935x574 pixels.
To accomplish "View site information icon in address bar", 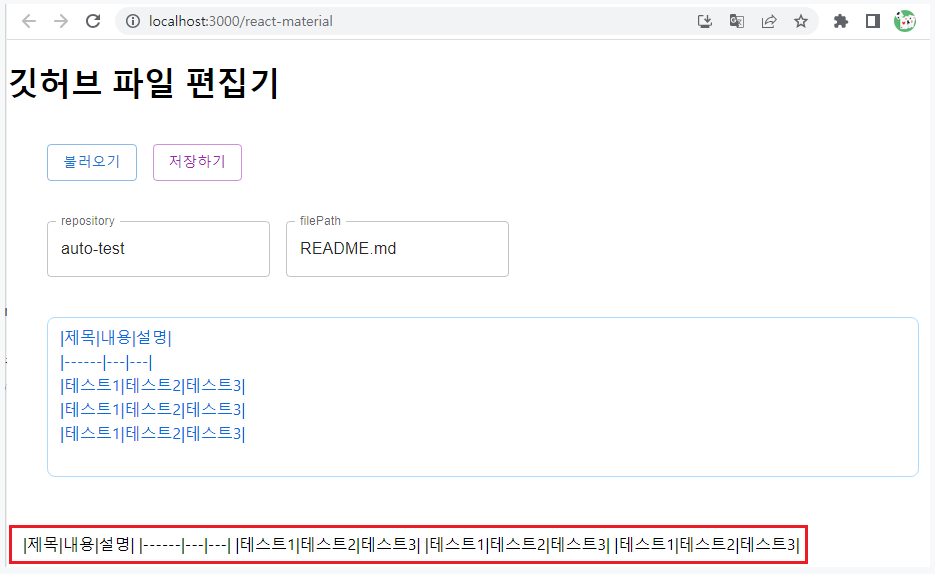I will coord(133,21).
